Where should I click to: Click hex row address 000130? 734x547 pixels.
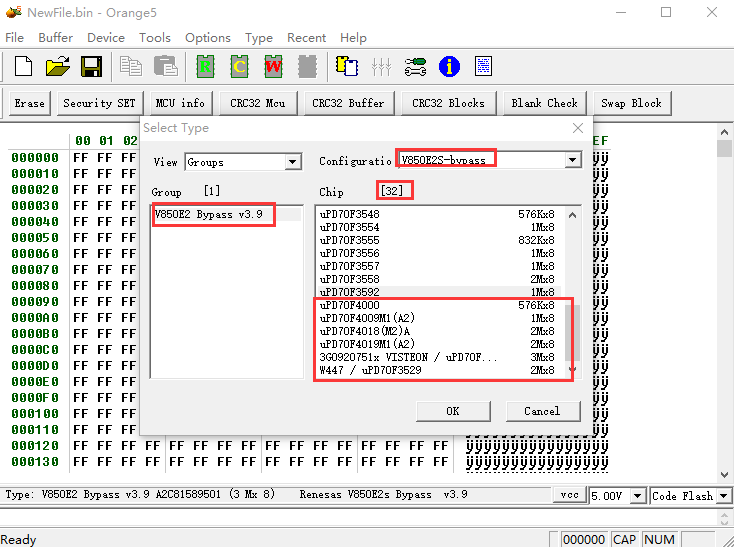(35, 462)
